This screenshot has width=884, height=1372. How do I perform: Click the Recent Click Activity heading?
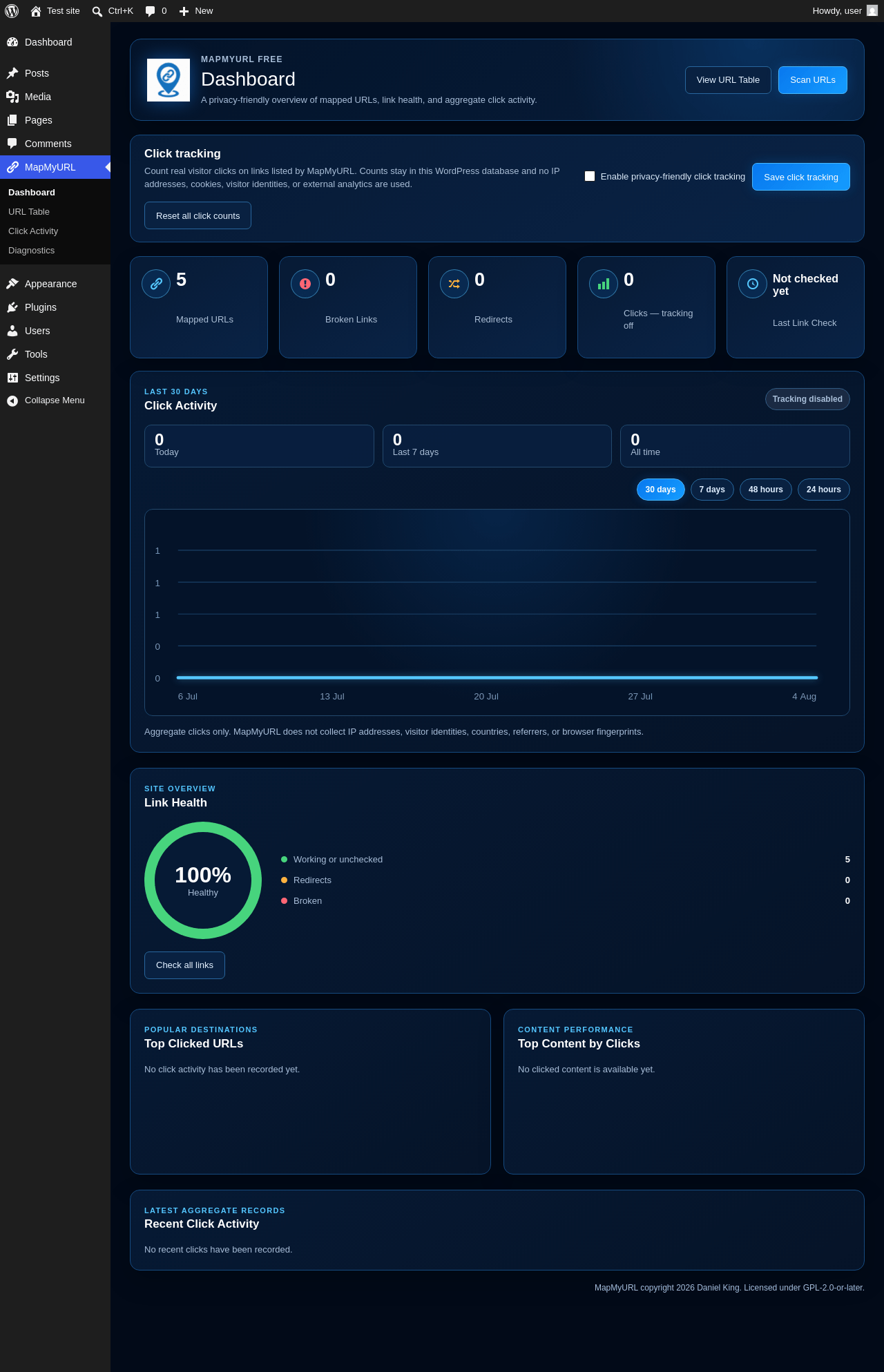(202, 1224)
